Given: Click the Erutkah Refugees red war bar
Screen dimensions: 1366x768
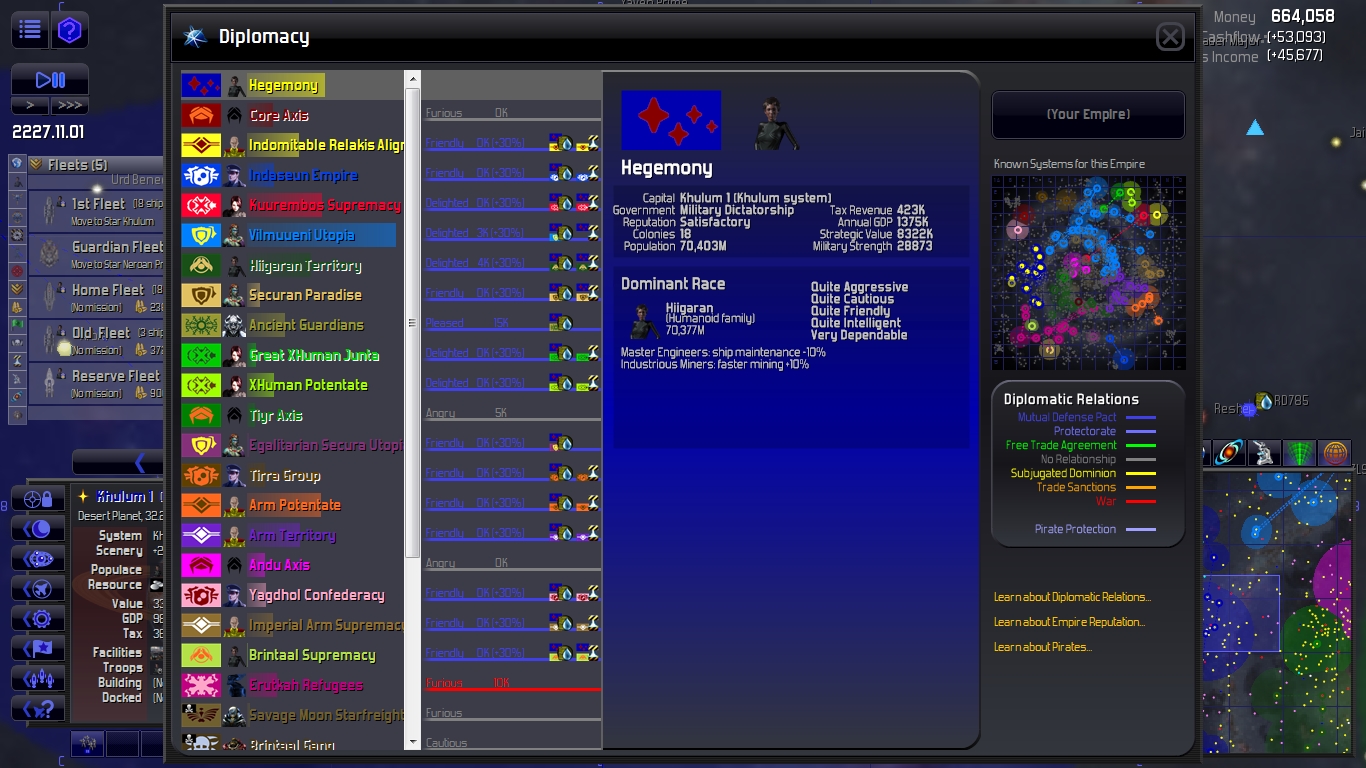Looking at the screenshot, I should coord(513,685).
